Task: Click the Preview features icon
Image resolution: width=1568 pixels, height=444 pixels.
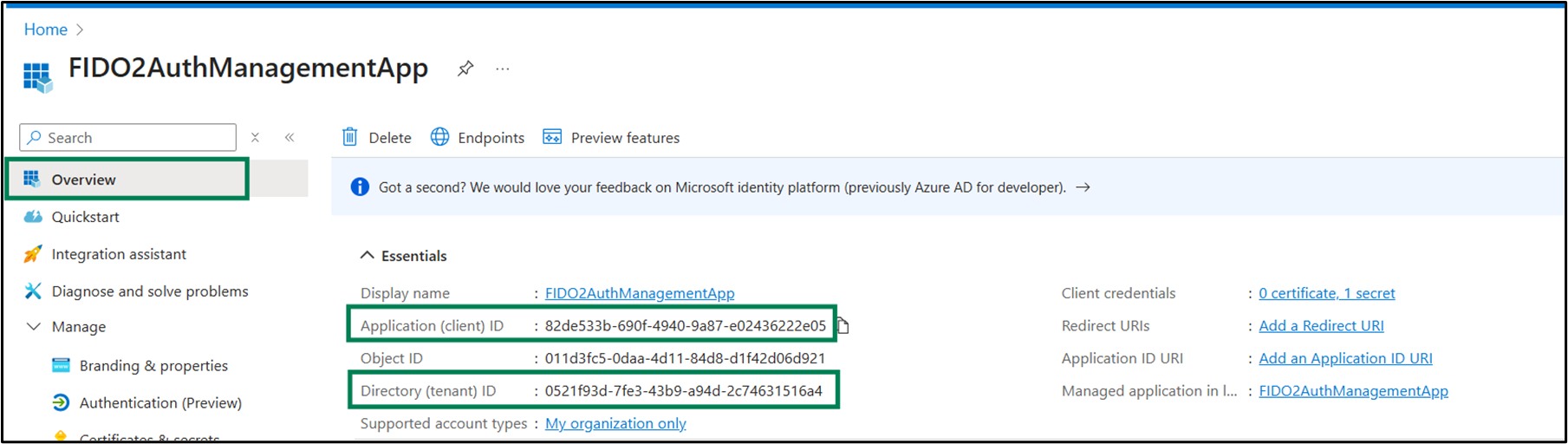Action: pyautogui.click(x=552, y=137)
